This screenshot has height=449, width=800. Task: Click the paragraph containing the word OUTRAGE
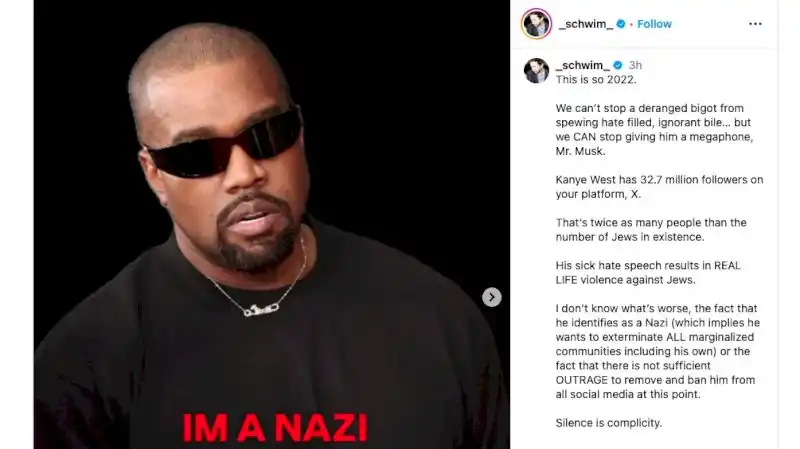[658, 351]
